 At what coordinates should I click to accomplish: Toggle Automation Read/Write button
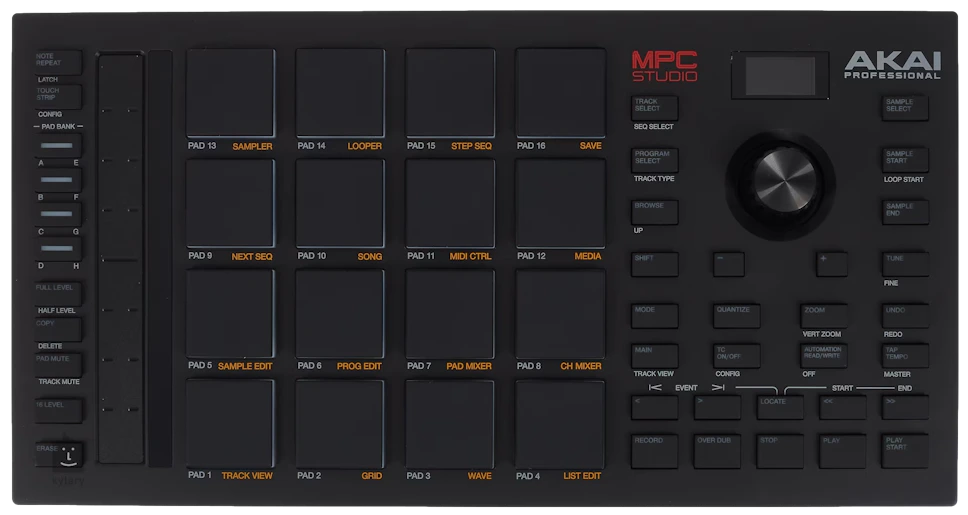point(824,356)
